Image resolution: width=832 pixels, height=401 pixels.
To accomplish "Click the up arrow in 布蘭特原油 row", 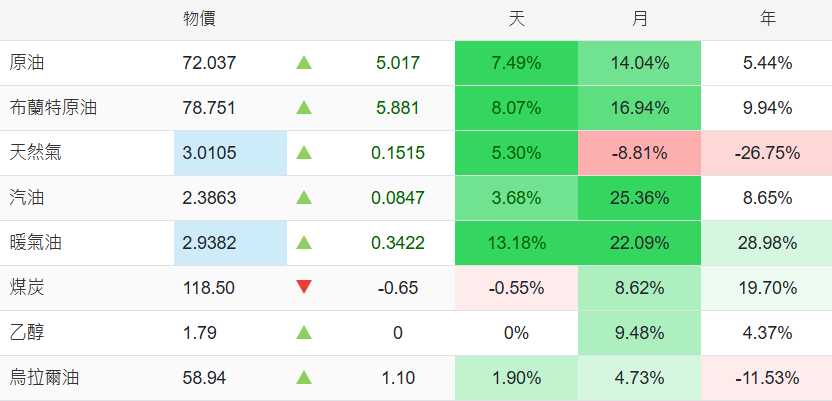I will click(x=304, y=108).
